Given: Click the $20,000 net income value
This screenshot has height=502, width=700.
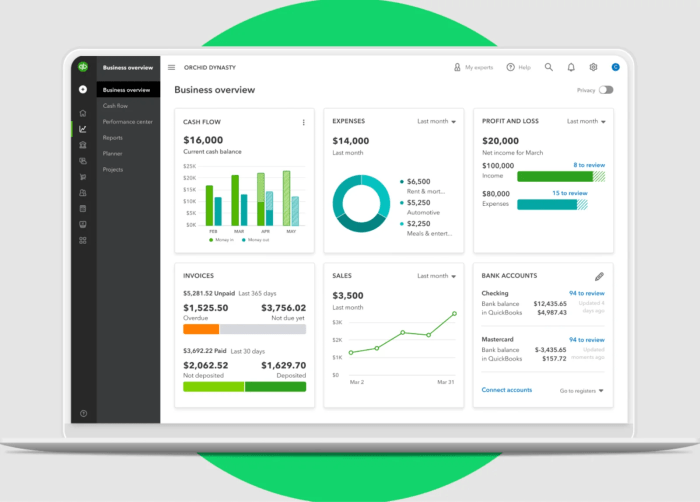Looking at the screenshot, I should click(x=500, y=141).
